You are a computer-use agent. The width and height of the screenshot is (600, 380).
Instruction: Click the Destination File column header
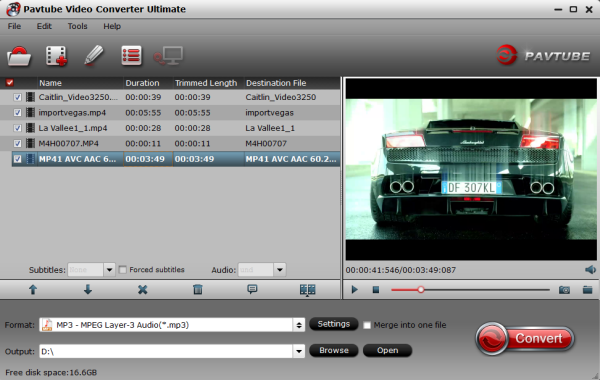coord(292,83)
